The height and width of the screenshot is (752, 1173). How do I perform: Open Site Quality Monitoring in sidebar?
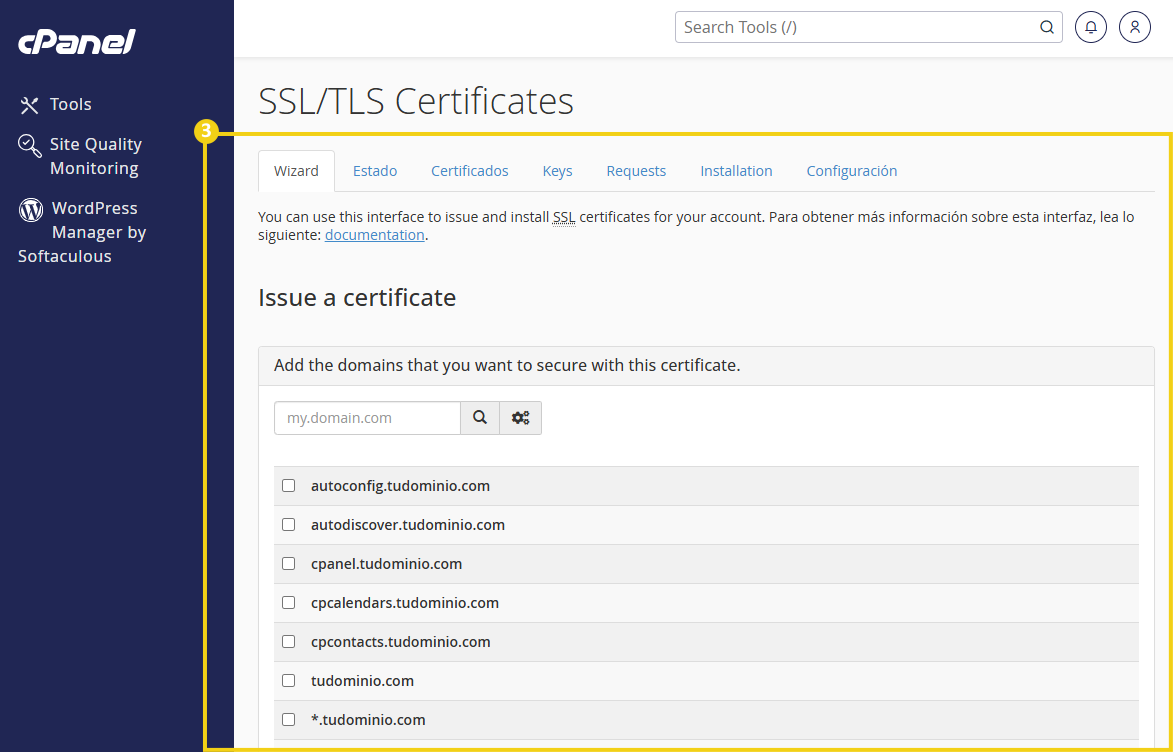click(x=80, y=156)
